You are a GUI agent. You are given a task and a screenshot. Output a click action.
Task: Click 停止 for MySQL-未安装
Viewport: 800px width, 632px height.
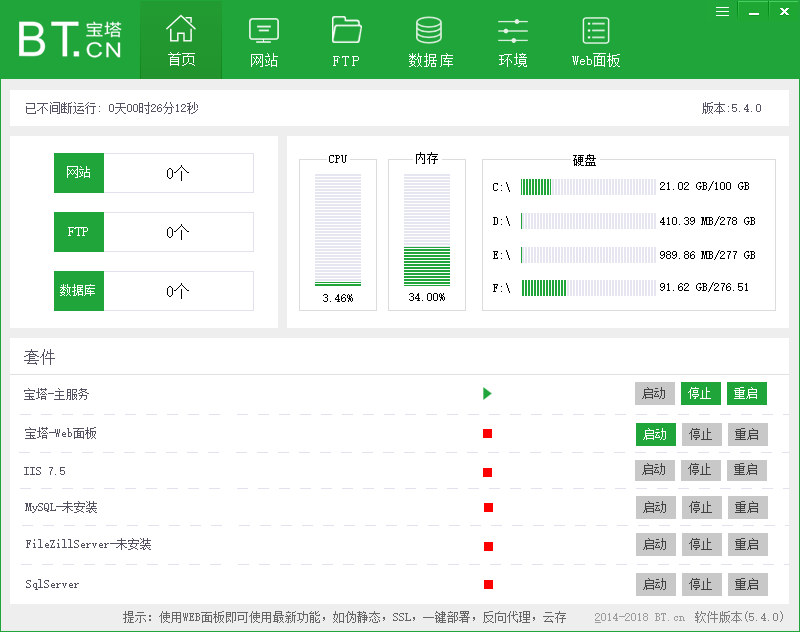(x=702, y=508)
